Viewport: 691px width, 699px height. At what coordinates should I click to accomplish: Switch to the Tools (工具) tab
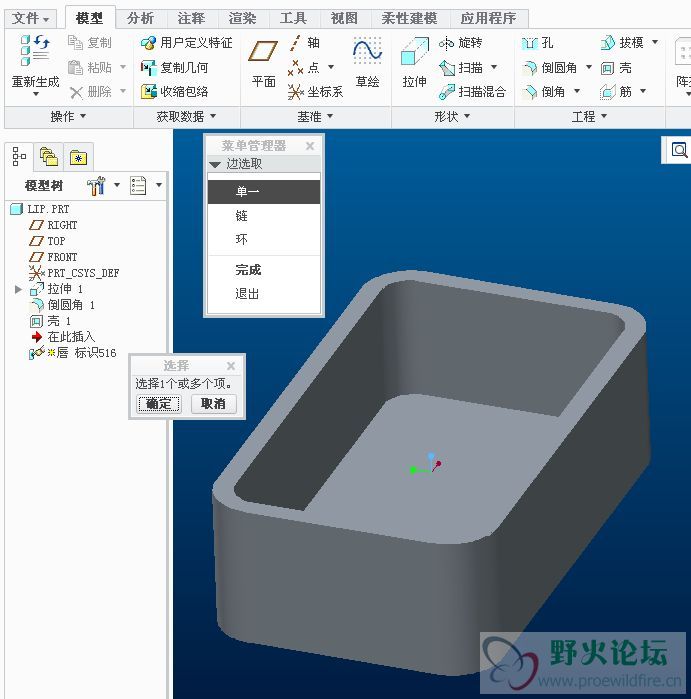293,18
